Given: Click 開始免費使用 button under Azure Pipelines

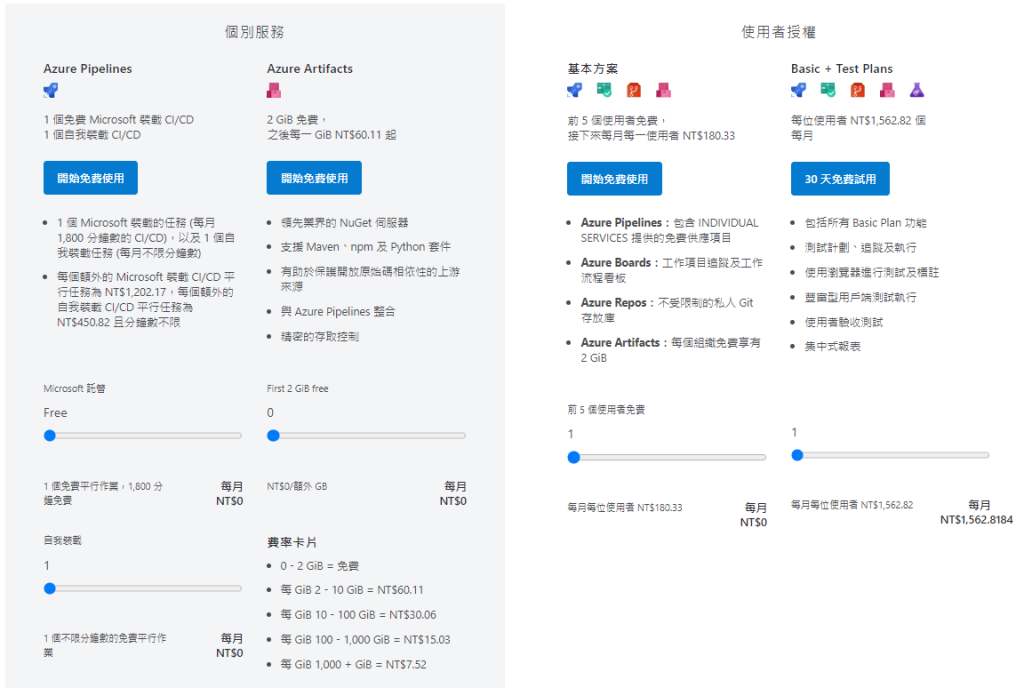Looking at the screenshot, I should click(91, 178).
